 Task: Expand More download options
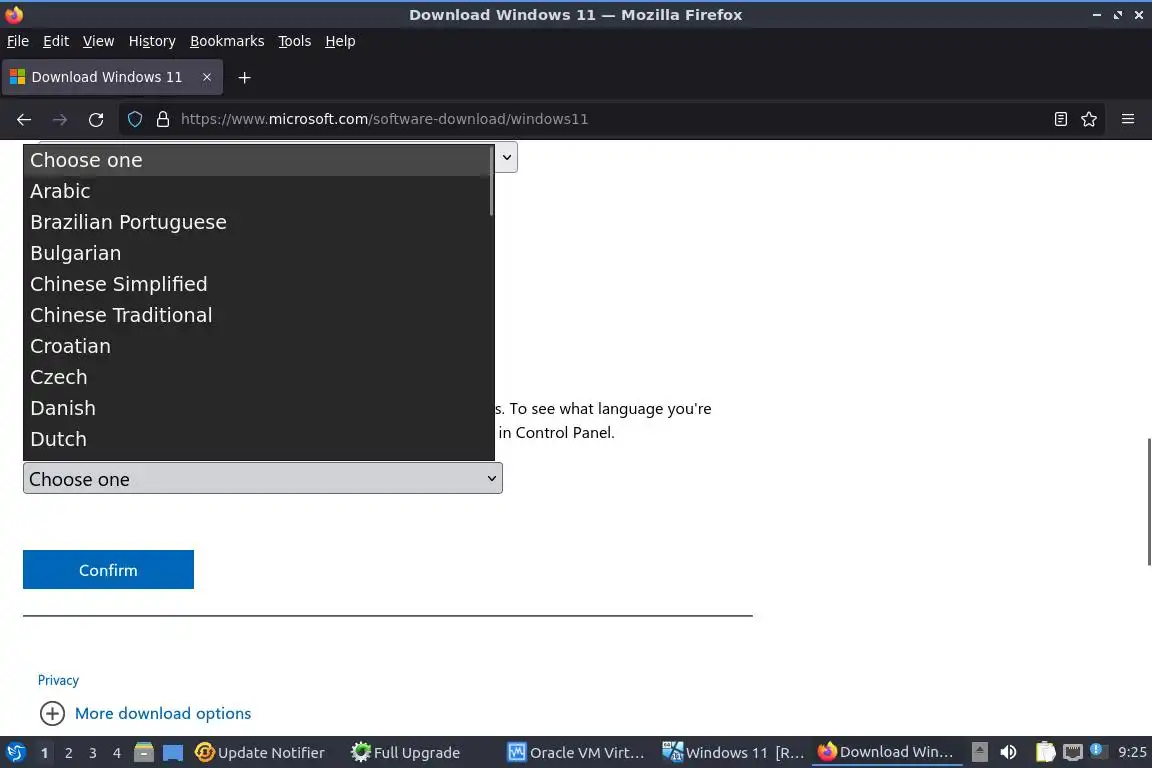coord(162,713)
